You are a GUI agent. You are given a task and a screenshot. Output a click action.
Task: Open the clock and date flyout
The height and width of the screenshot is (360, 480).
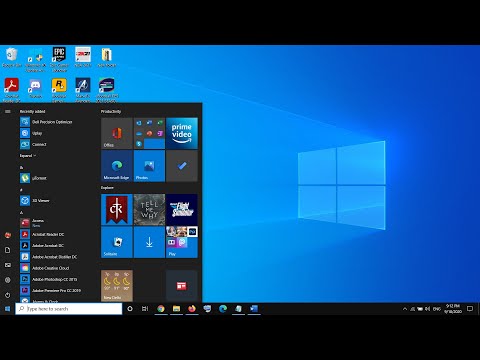[x=453, y=309]
